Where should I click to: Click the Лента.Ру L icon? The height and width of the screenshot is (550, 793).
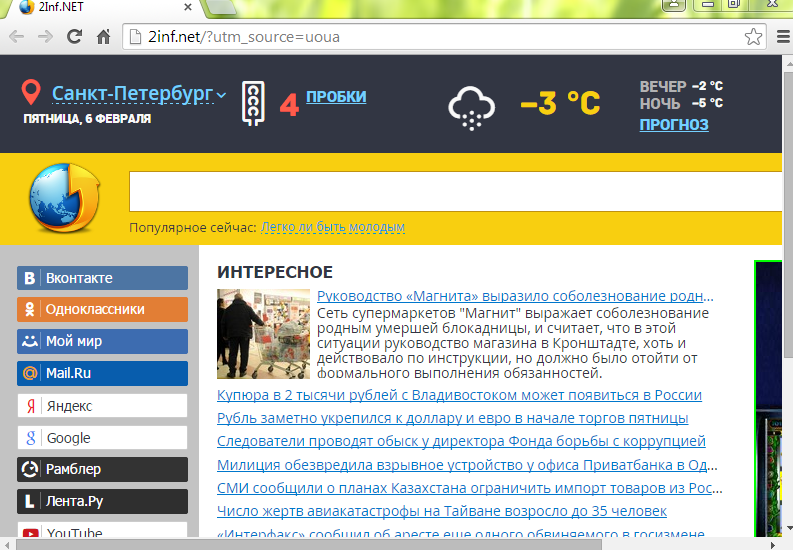(29, 501)
